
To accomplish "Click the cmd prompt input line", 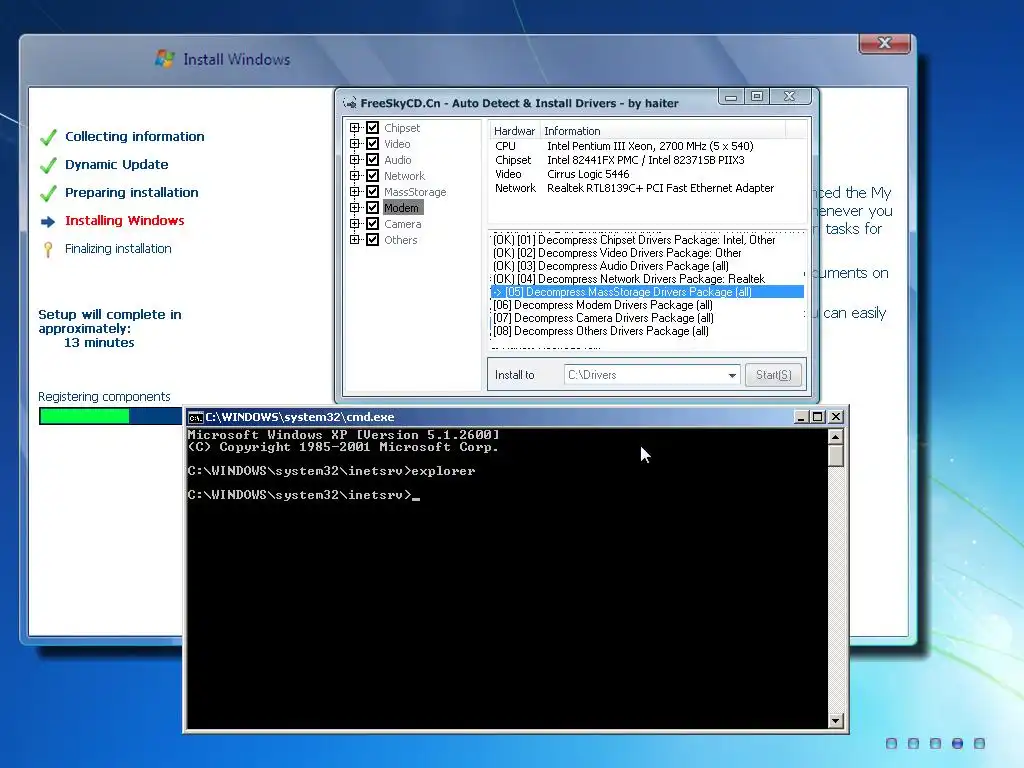I will [304, 495].
